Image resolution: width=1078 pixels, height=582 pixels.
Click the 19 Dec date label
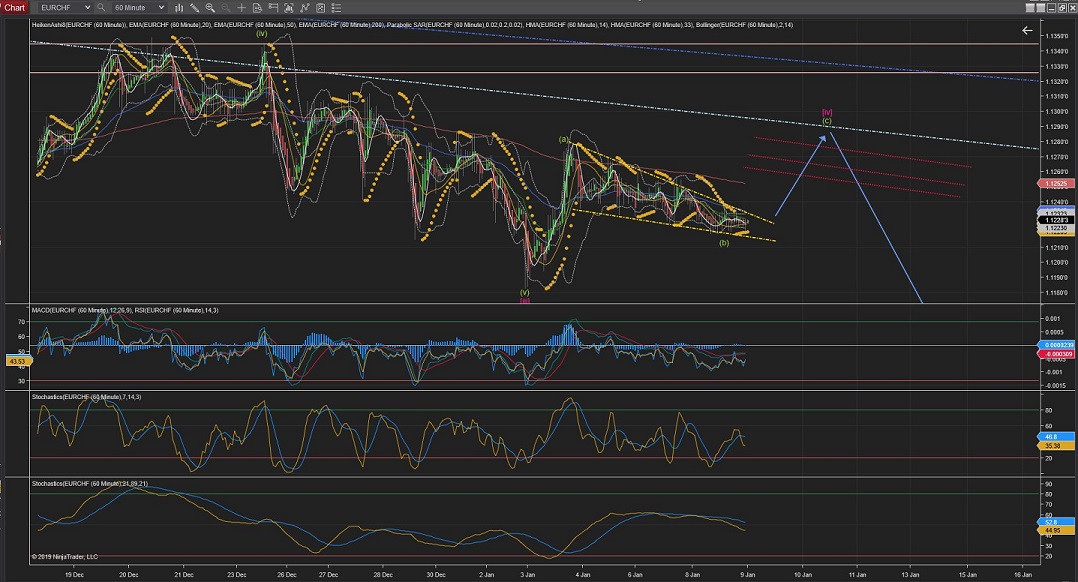point(74,574)
